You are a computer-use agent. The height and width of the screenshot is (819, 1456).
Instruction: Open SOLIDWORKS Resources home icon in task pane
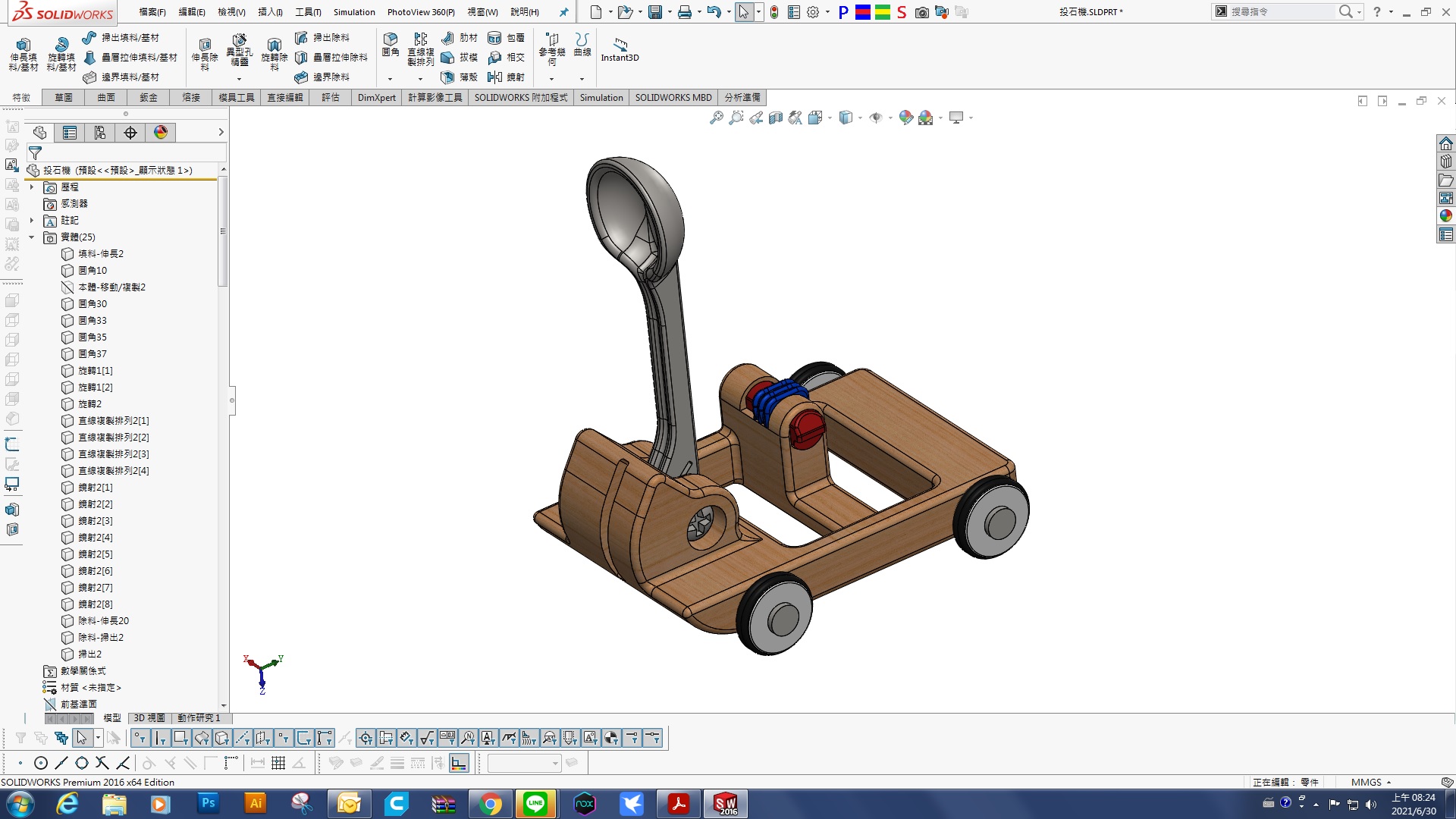click(x=1446, y=143)
